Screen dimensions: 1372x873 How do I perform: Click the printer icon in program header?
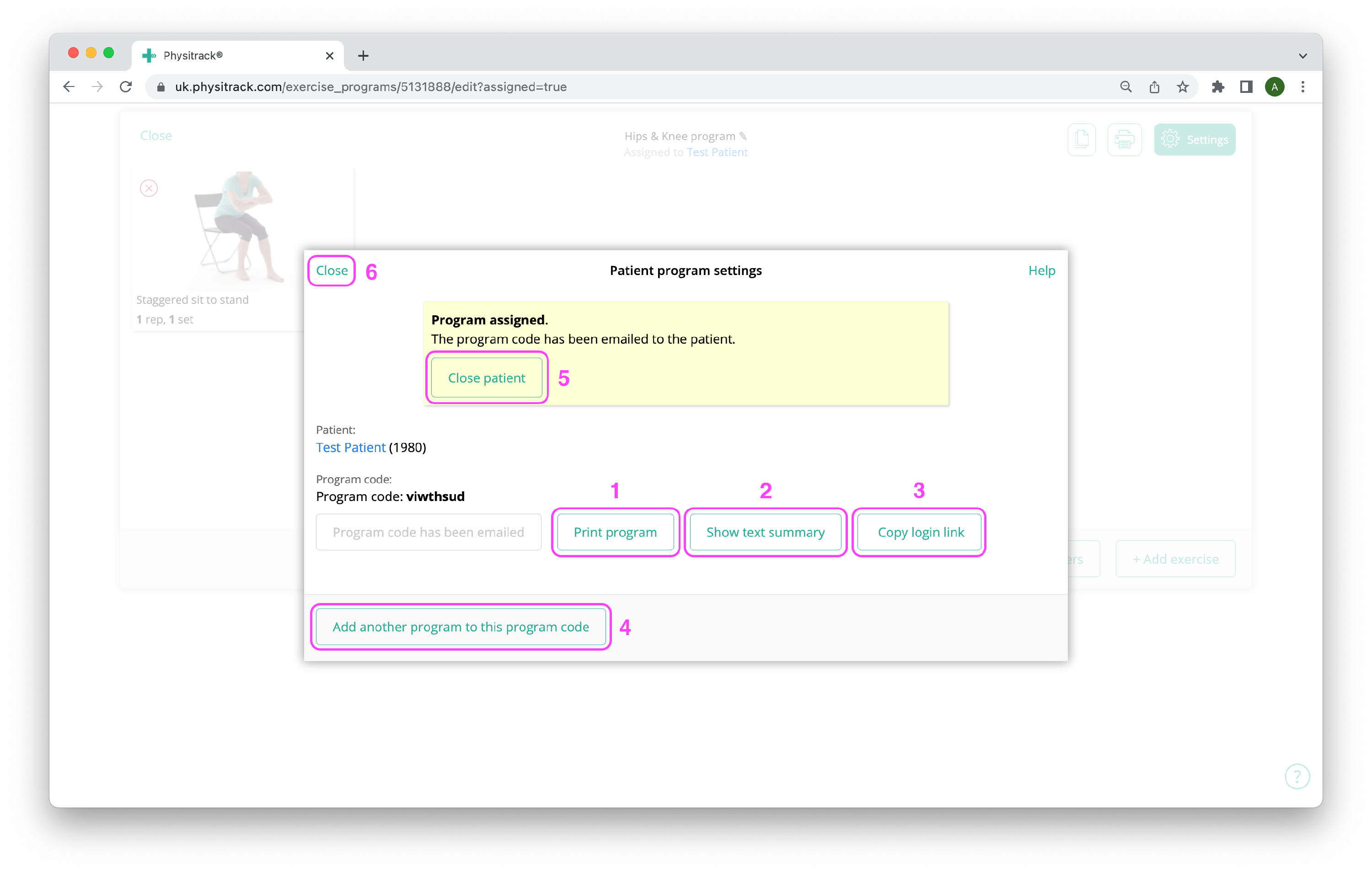(1124, 139)
